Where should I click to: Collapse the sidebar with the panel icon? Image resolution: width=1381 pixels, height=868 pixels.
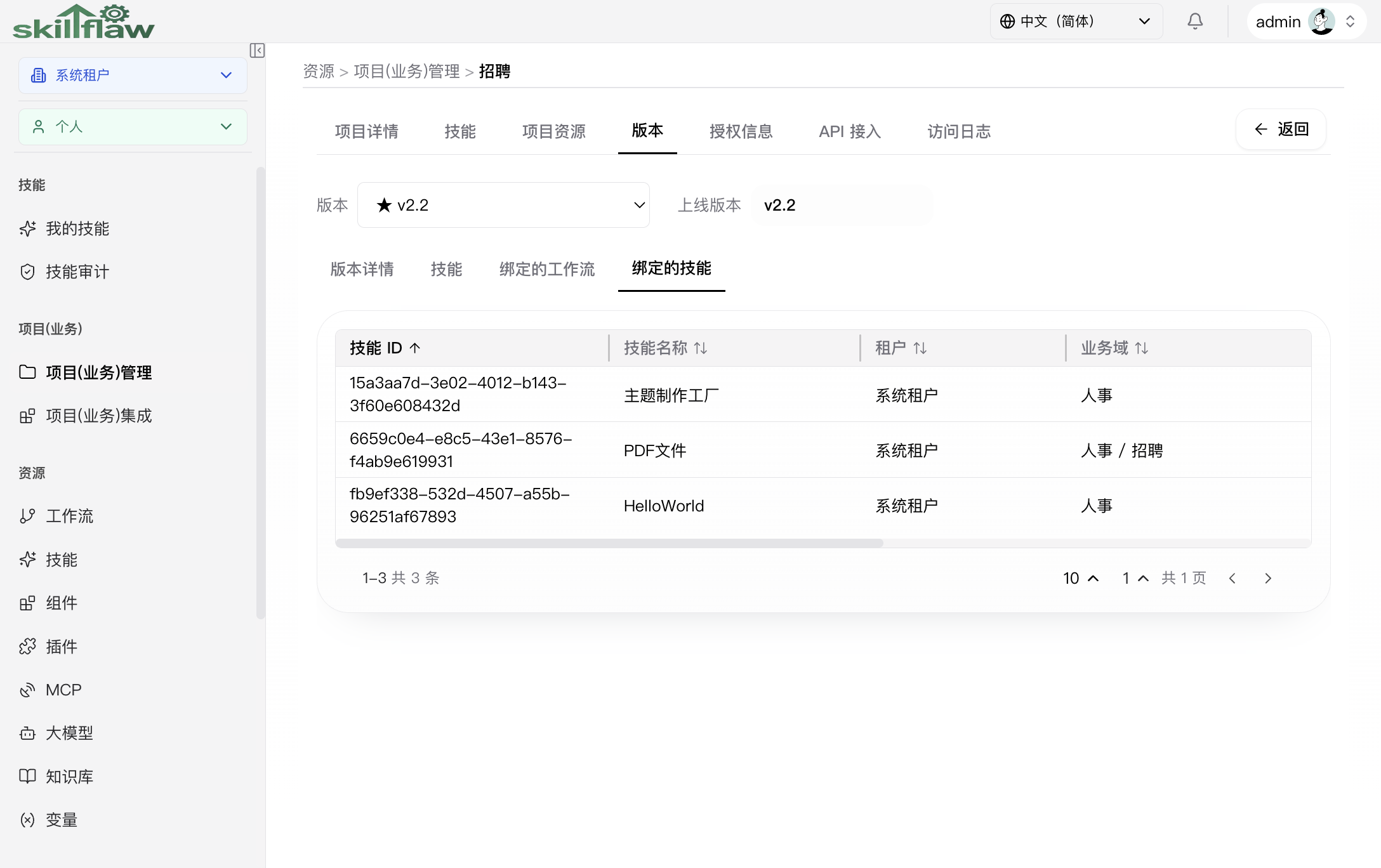click(x=257, y=51)
